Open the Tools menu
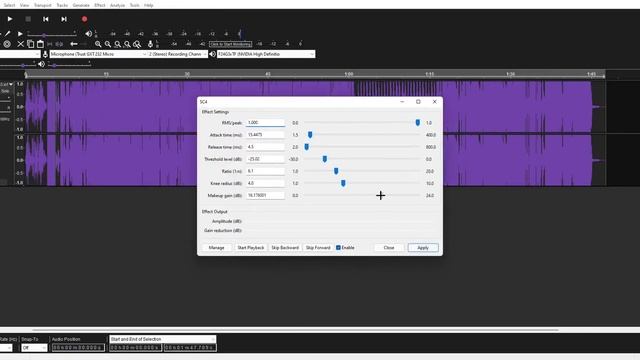640x360 pixels. (x=134, y=5)
